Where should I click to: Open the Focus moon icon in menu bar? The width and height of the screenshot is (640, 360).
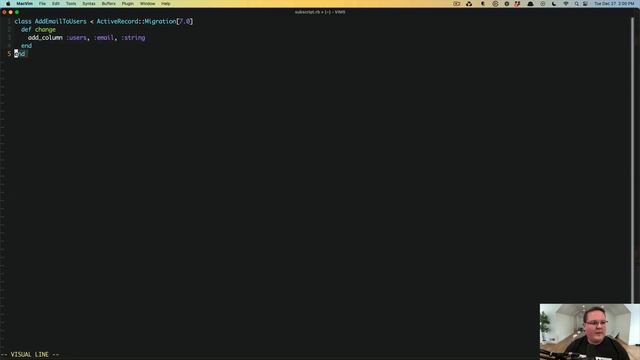[x=554, y=4]
